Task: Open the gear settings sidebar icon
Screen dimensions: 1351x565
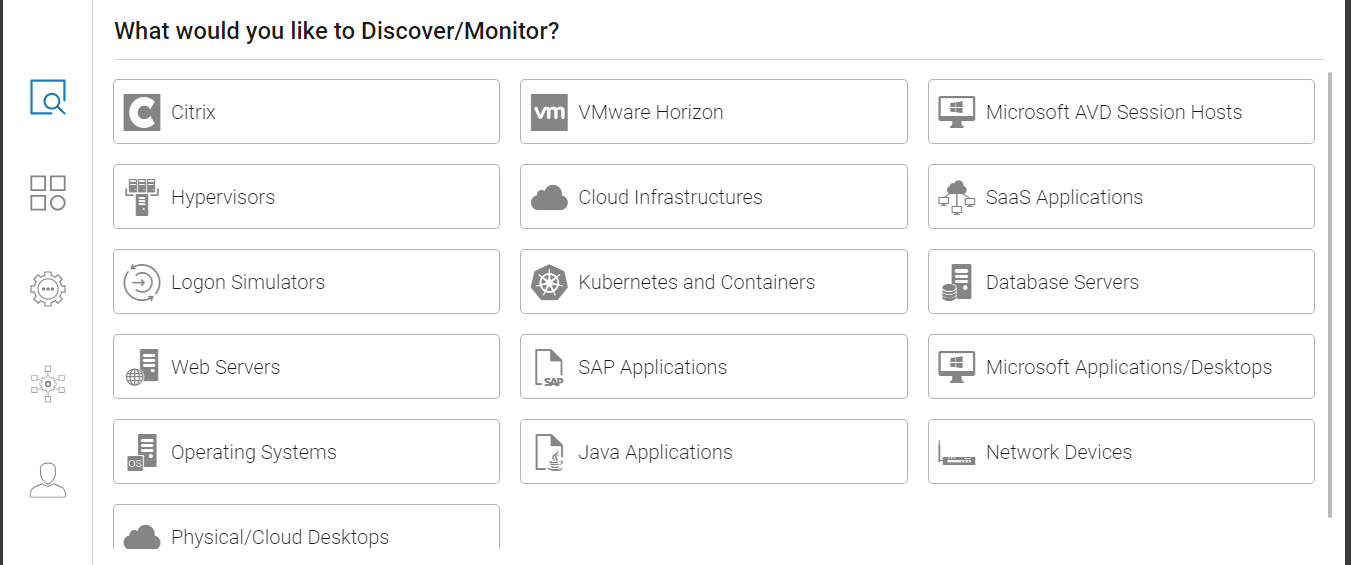Action: 47,289
